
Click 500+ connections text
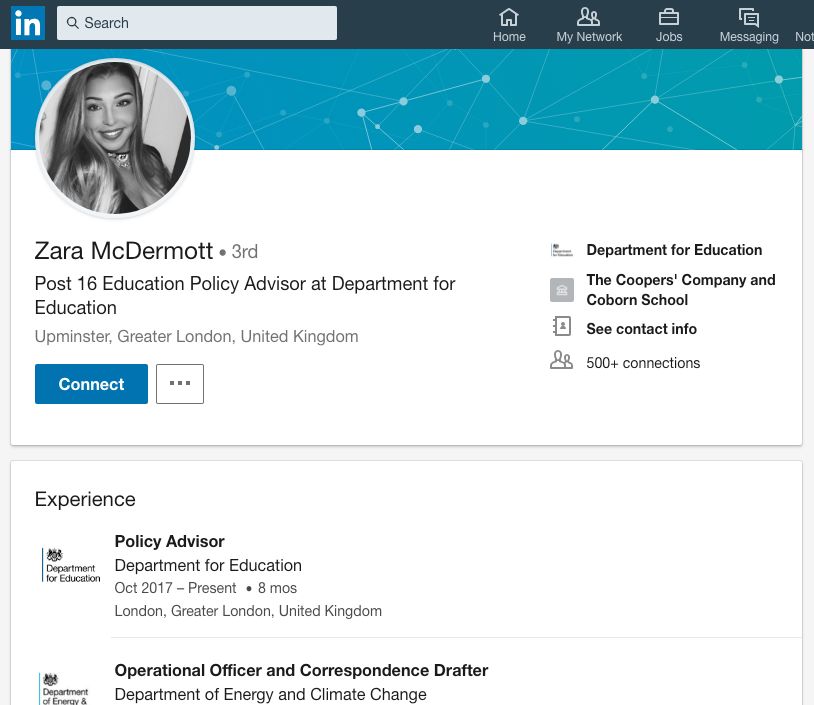point(643,363)
